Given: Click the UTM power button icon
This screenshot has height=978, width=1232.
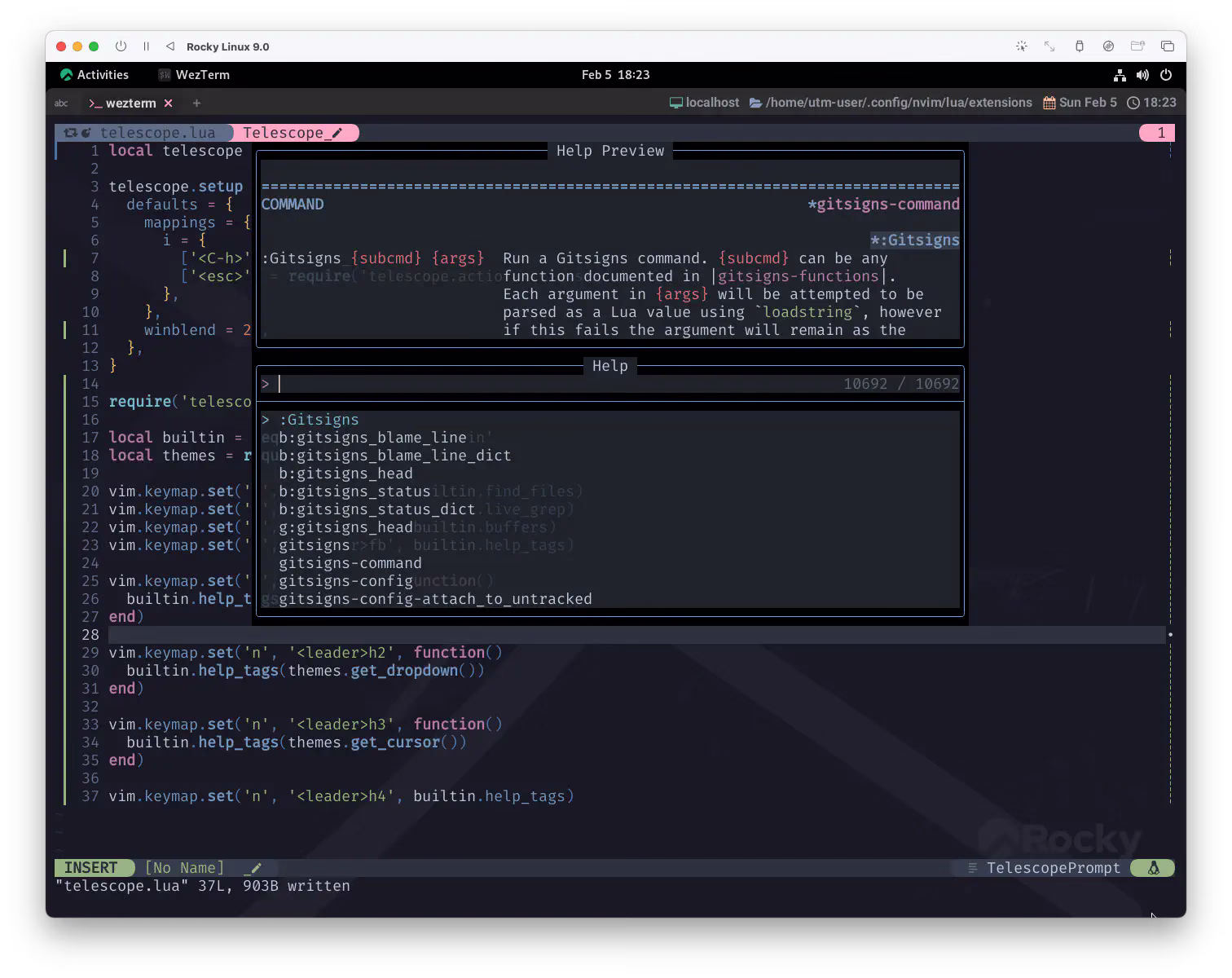Looking at the screenshot, I should [121, 46].
